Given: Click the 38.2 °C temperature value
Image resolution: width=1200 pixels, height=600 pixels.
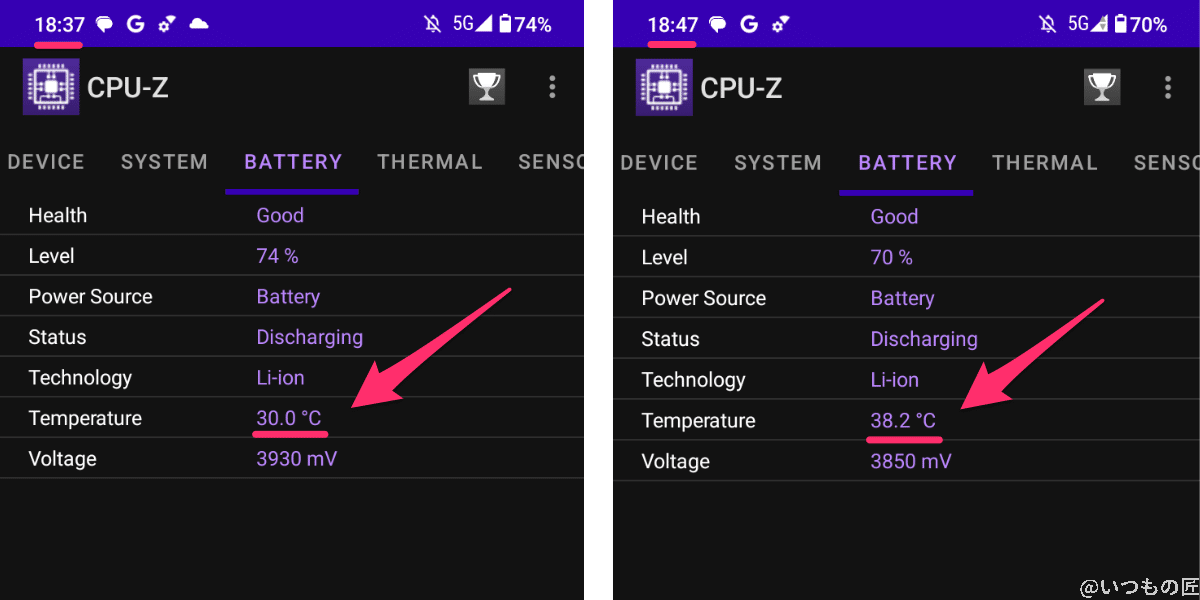Looking at the screenshot, I should pyautogui.click(x=903, y=421).
